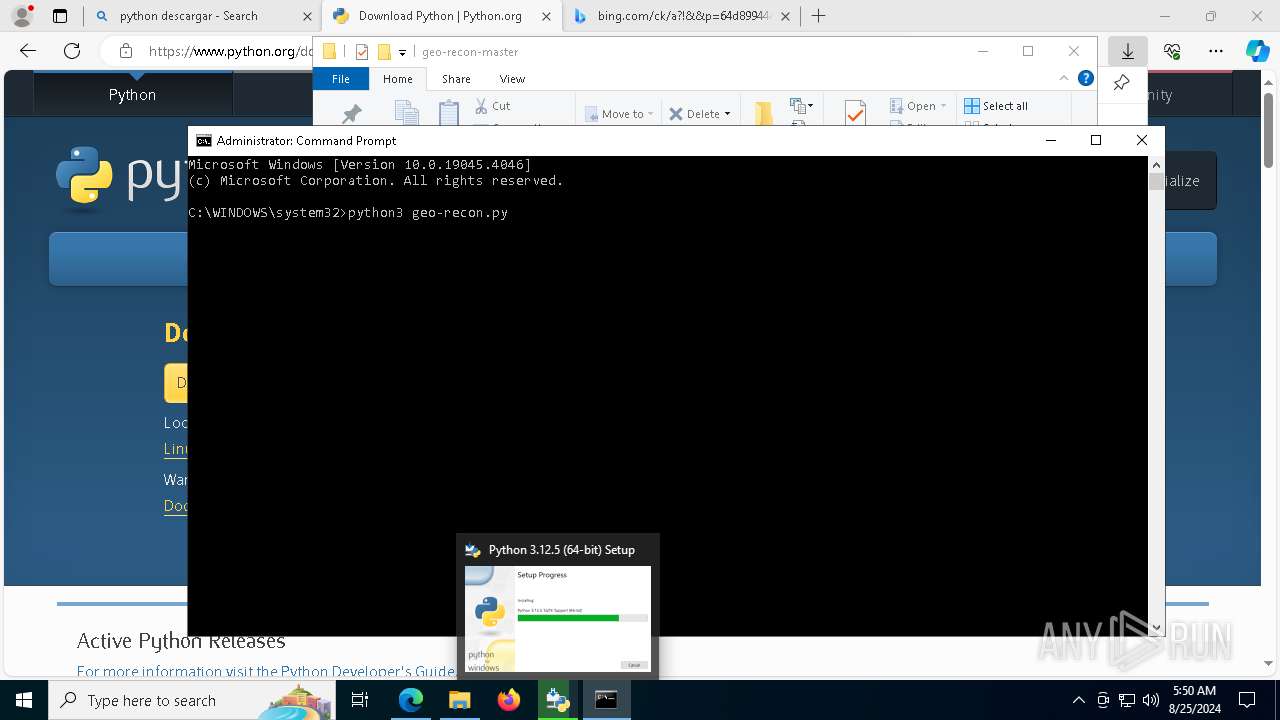
Task: Click New folder icon in ribbon
Action: point(764,114)
